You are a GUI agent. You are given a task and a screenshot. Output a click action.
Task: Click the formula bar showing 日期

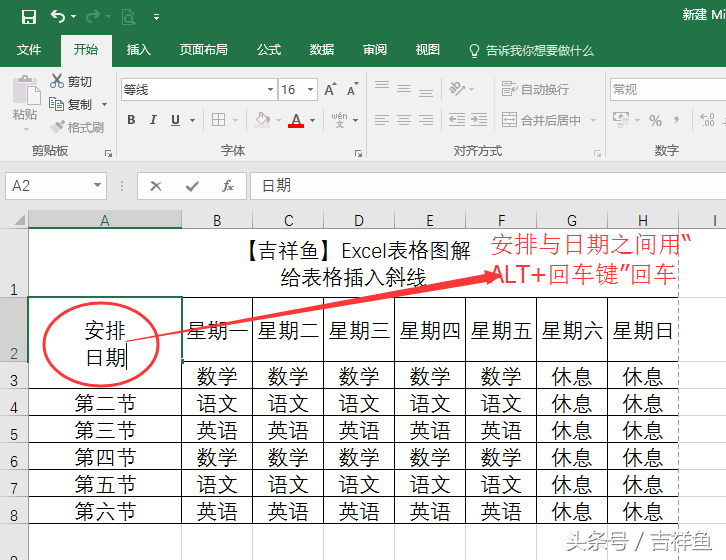488,186
